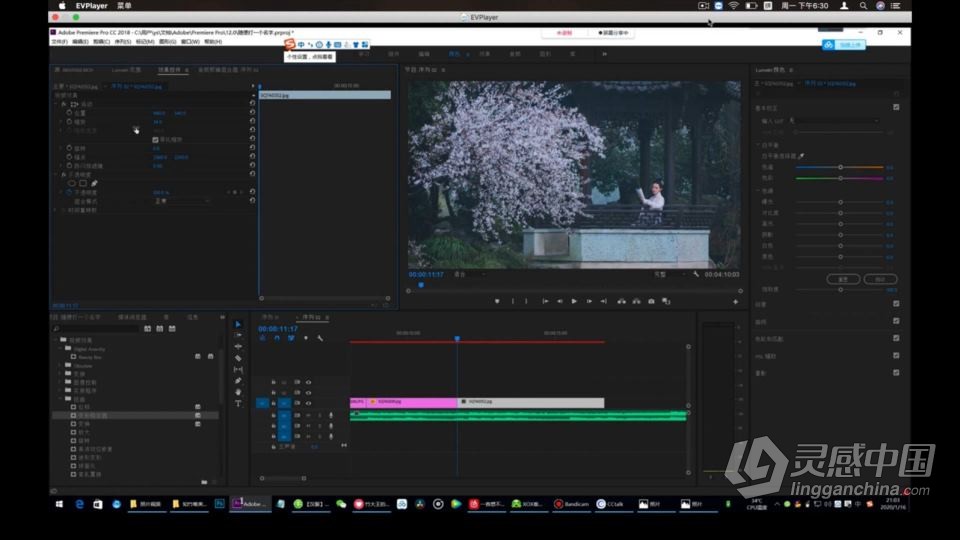
Task: Select the Track Select Forward tool
Action: pos(238,335)
